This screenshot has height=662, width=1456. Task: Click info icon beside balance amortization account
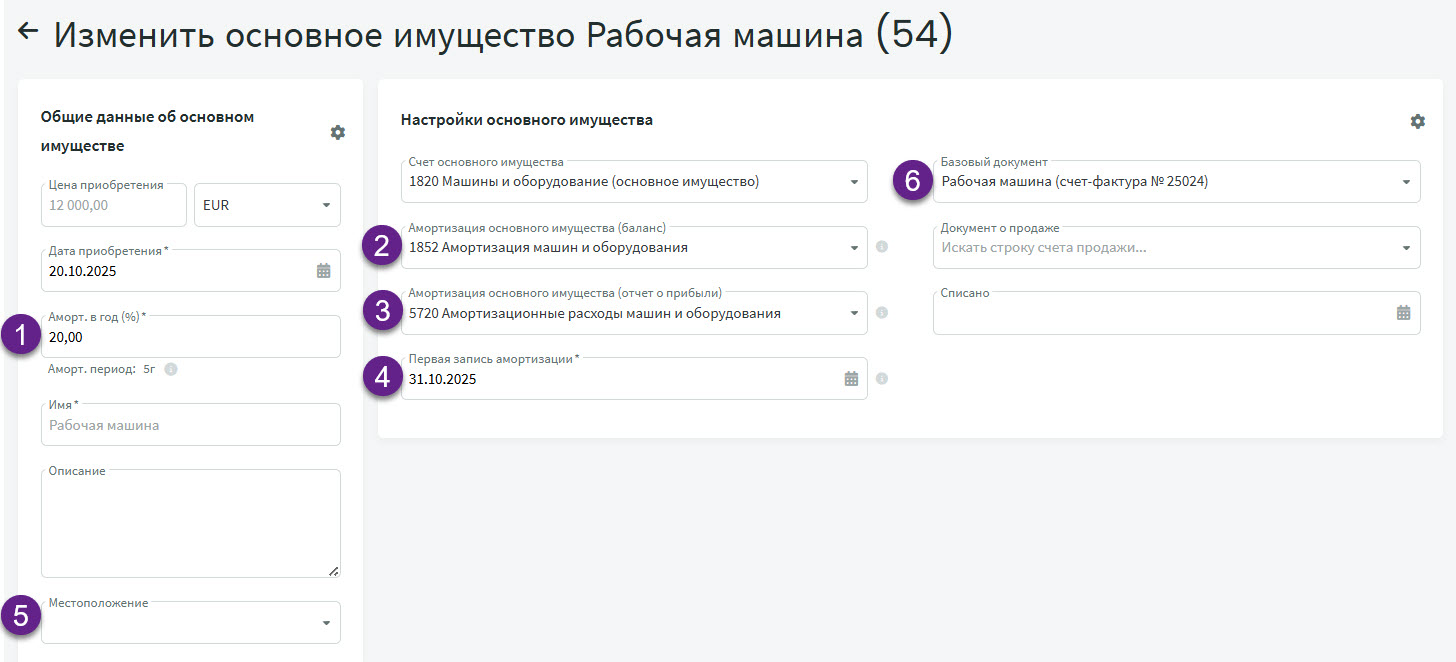(x=882, y=247)
